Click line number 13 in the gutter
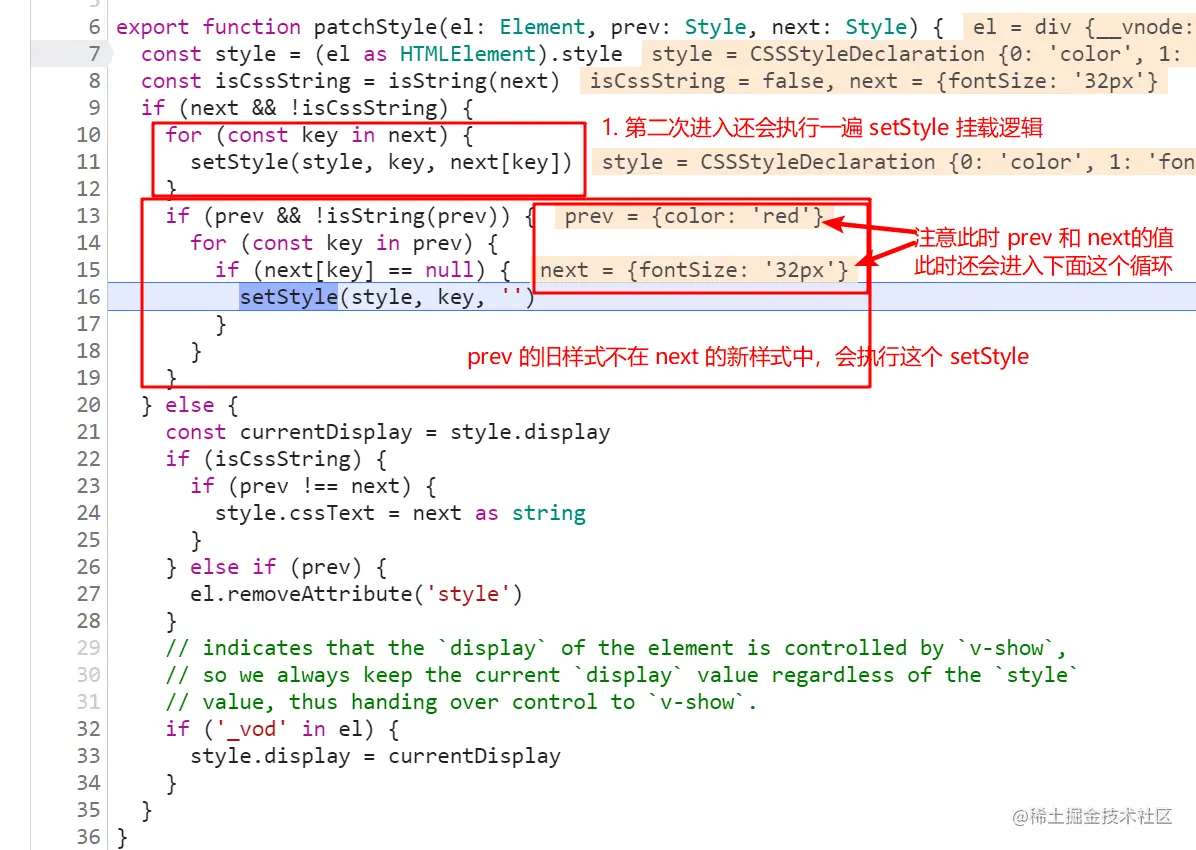The width and height of the screenshot is (1196, 850). click(x=88, y=216)
